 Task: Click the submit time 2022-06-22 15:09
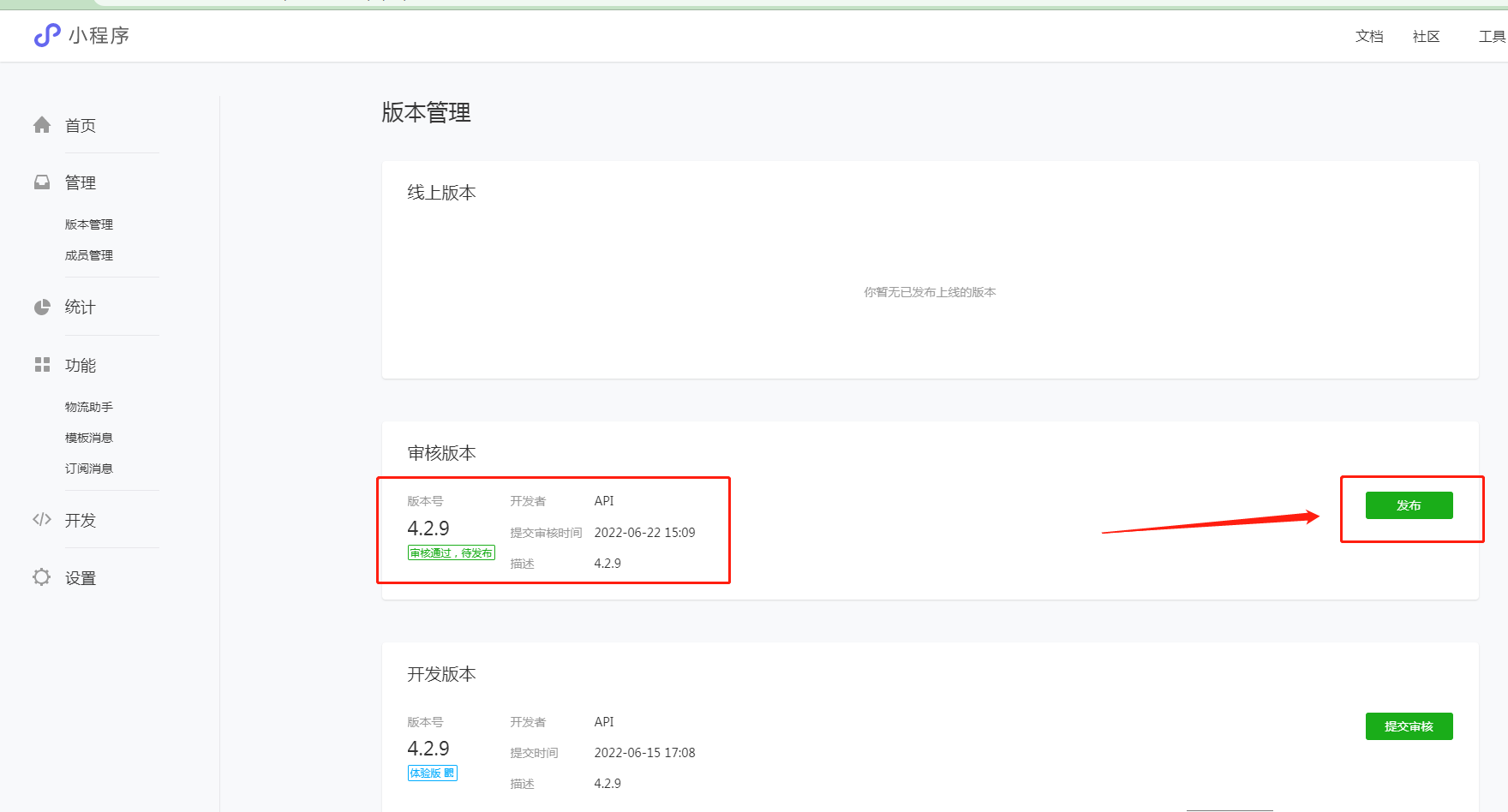(644, 533)
